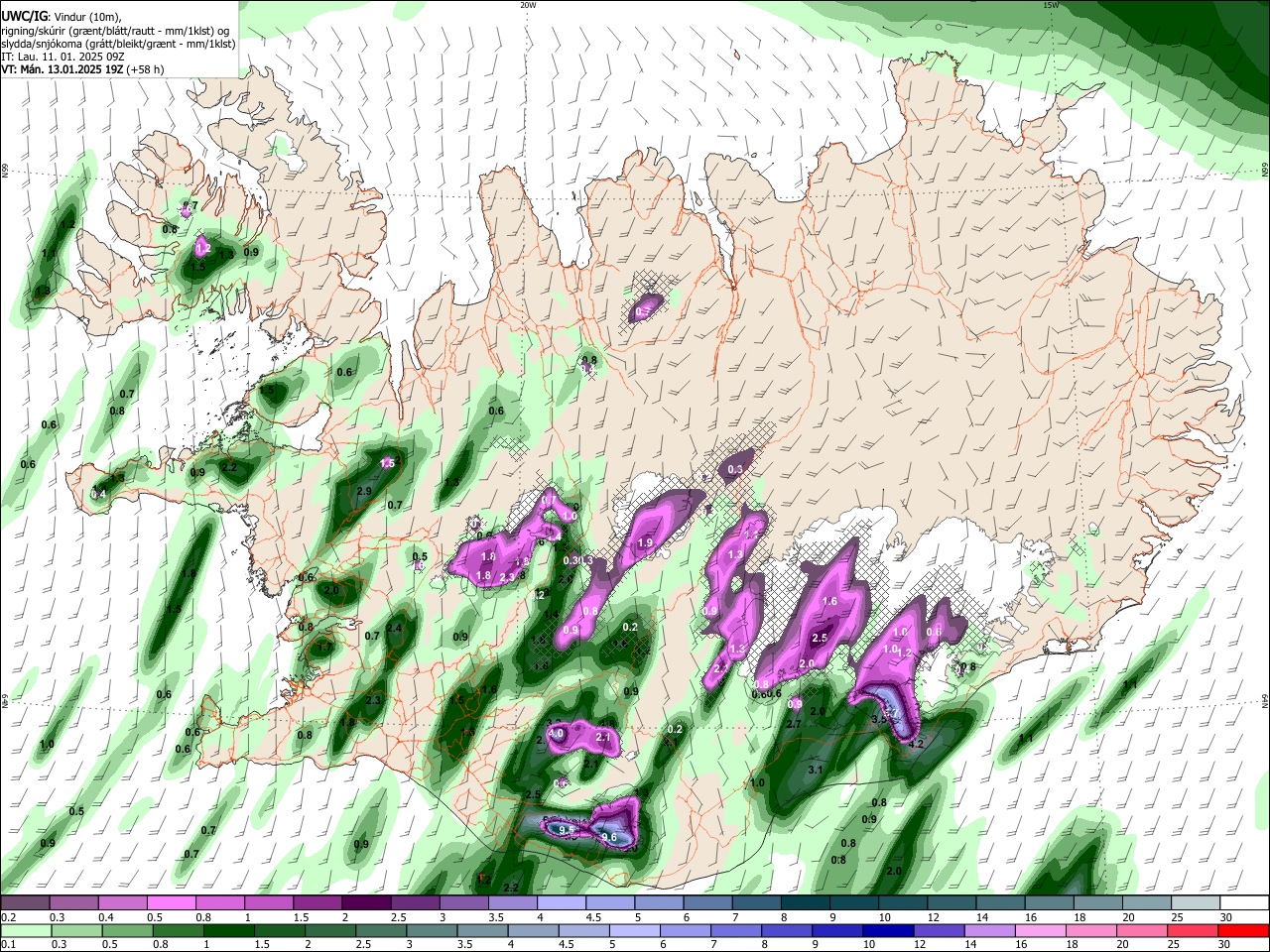This screenshot has height=952, width=1270.
Task: Click the 3.1 precipitation value on the map
Action: pyautogui.click(x=816, y=770)
